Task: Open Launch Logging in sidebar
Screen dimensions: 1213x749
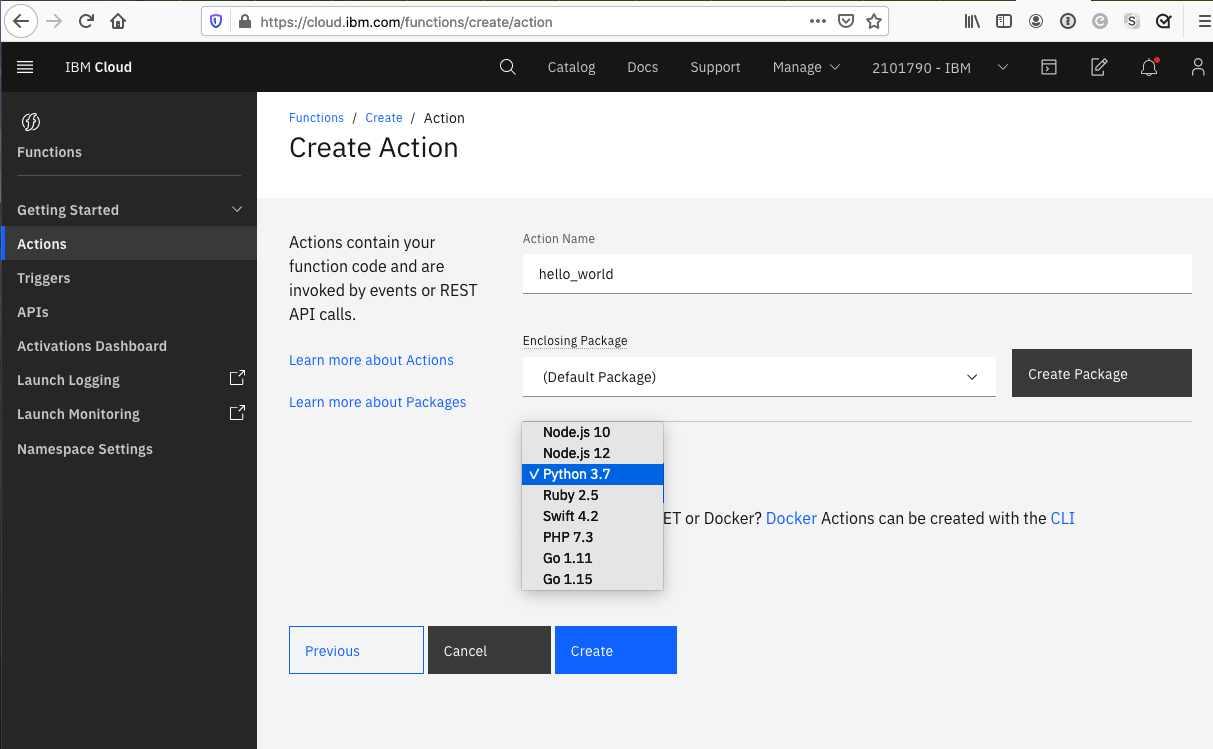Action: point(128,380)
